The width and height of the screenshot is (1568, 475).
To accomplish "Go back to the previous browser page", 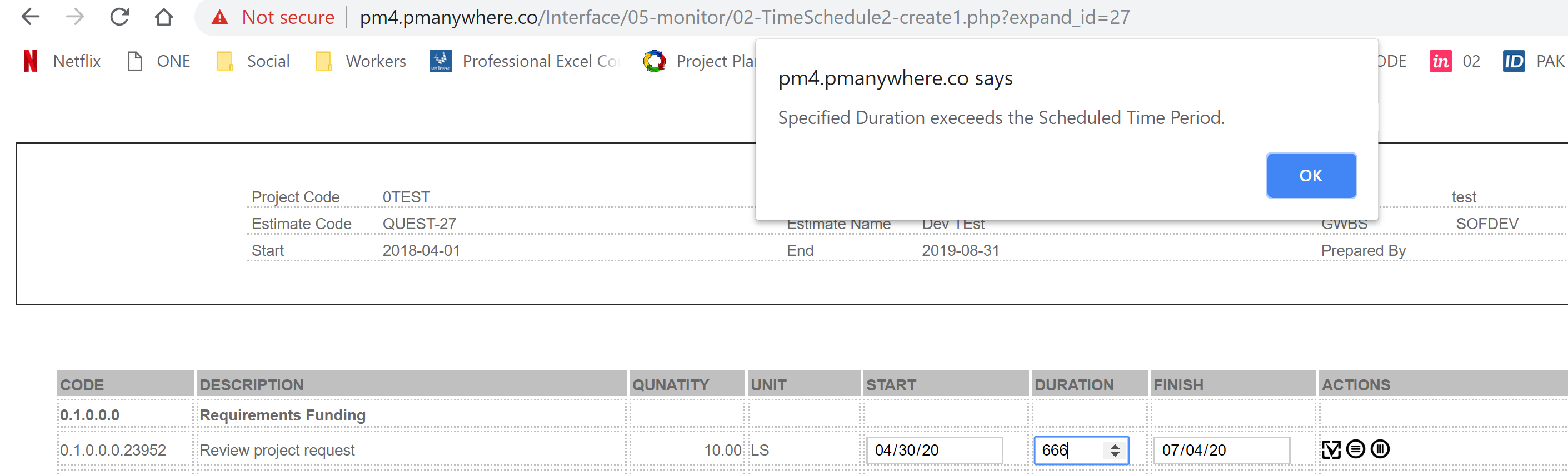I will click(x=31, y=17).
